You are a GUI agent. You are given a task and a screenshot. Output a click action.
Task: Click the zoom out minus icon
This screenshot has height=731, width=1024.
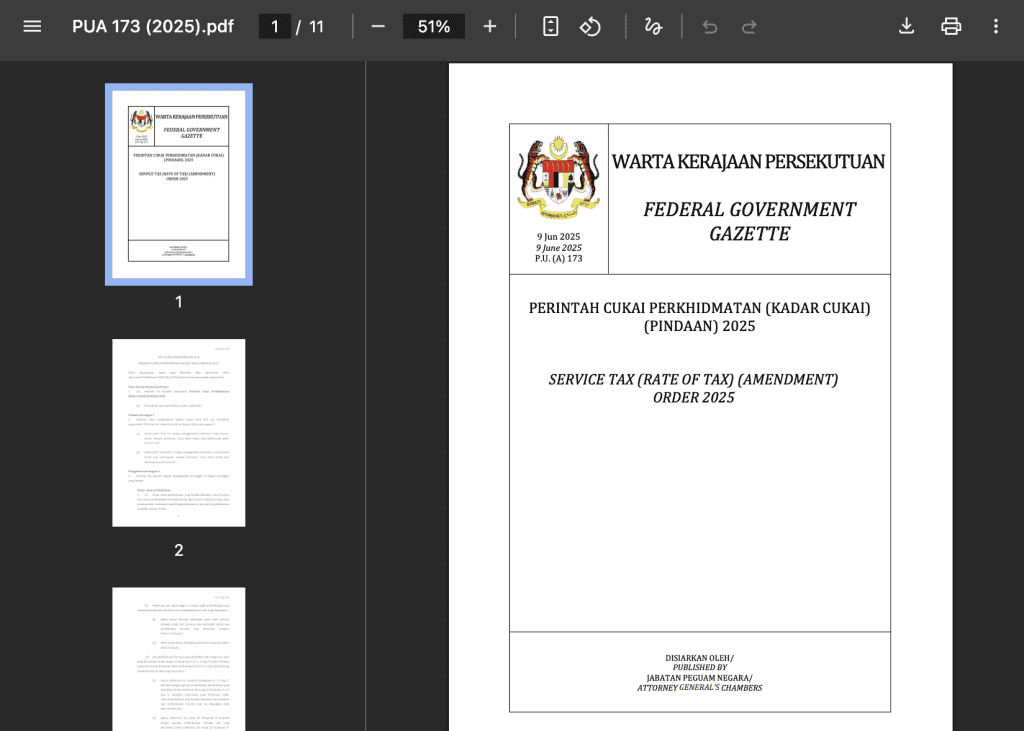[x=378, y=26]
